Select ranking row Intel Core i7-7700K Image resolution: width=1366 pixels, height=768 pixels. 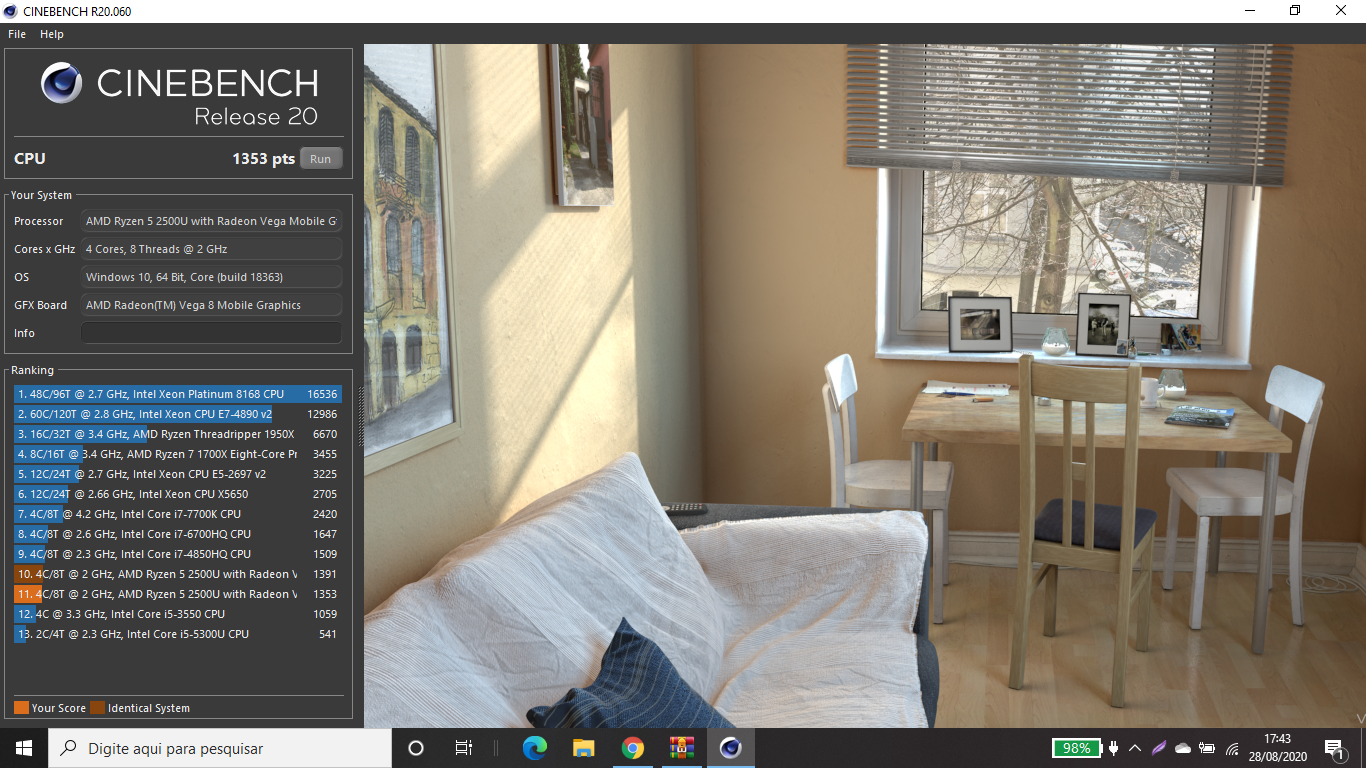coord(178,514)
